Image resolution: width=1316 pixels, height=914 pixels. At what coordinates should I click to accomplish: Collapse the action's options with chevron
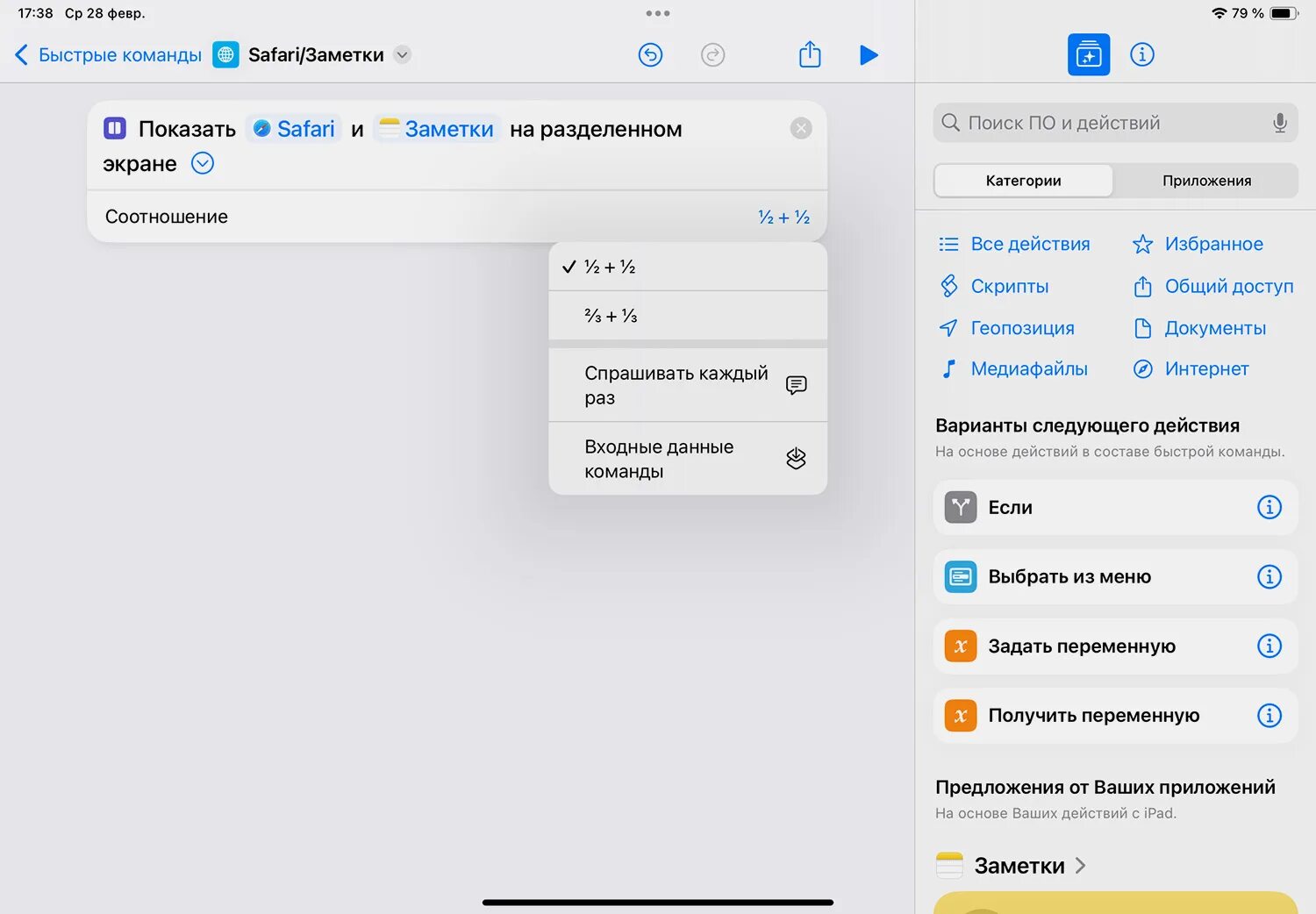click(x=203, y=163)
